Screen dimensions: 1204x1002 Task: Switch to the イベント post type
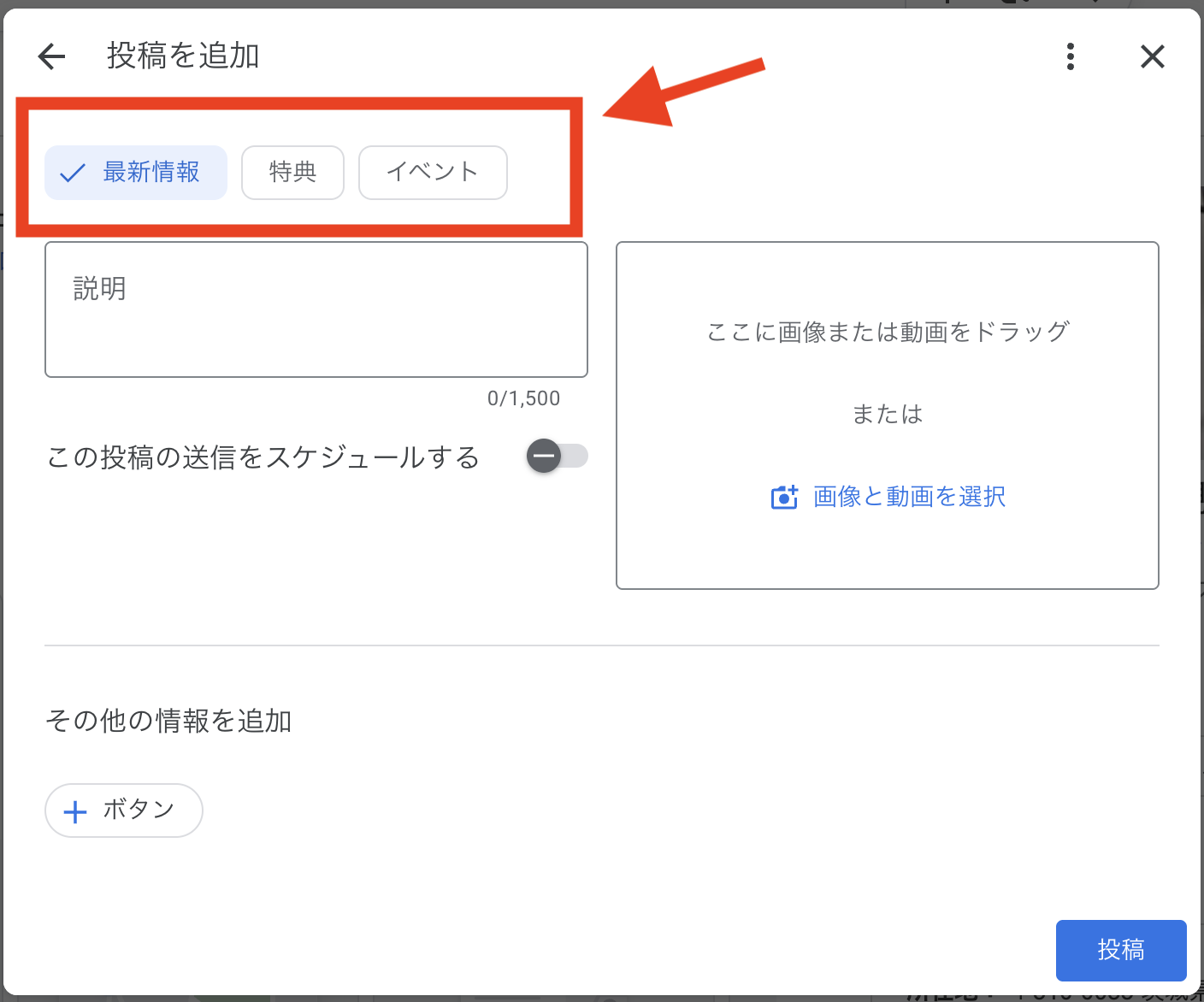pyautogui.click(x=432, y=173)
